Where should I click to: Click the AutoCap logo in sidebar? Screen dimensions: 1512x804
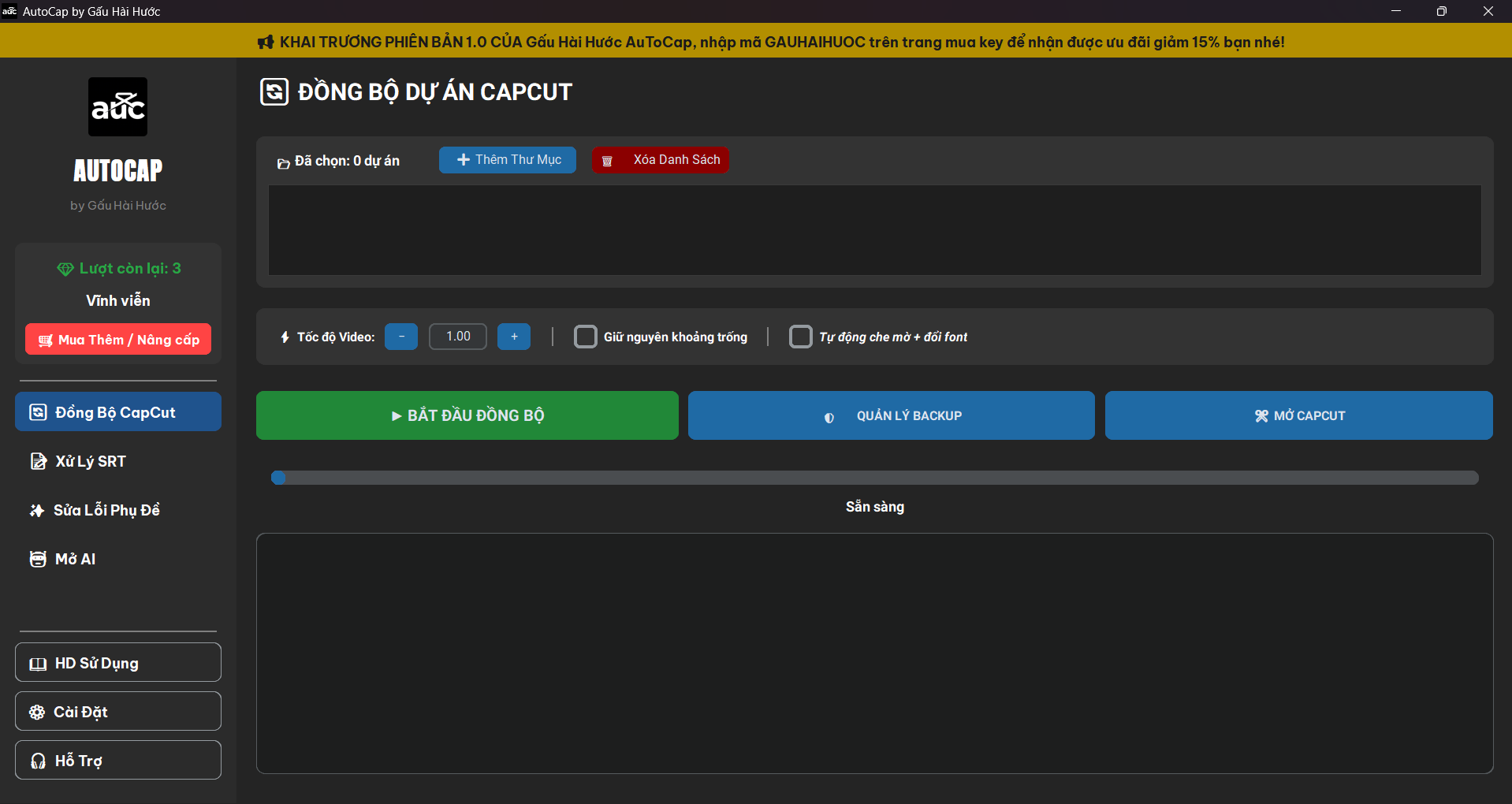pyautogui.click(x=117, y=106)
